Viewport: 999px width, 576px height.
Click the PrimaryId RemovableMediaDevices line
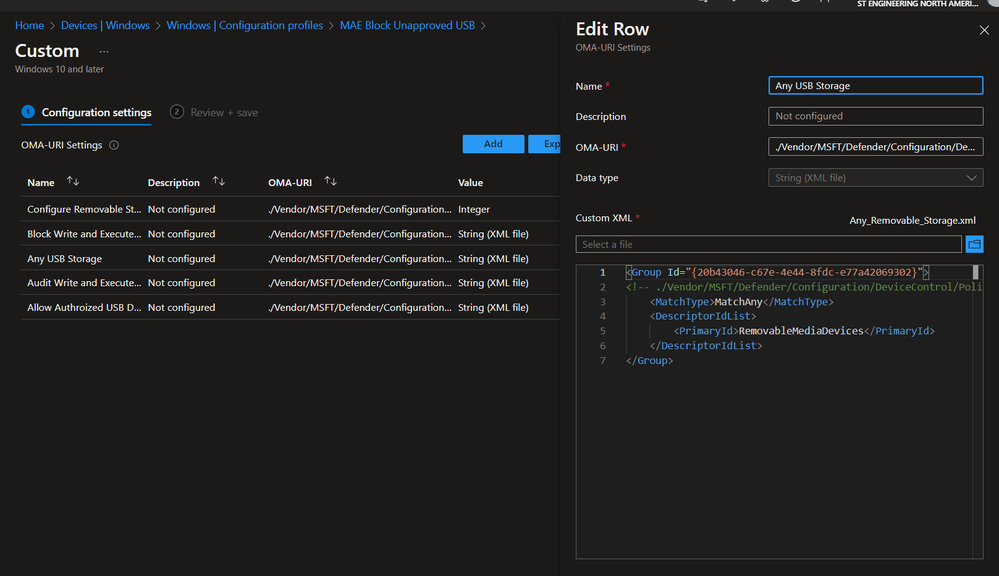804,331
